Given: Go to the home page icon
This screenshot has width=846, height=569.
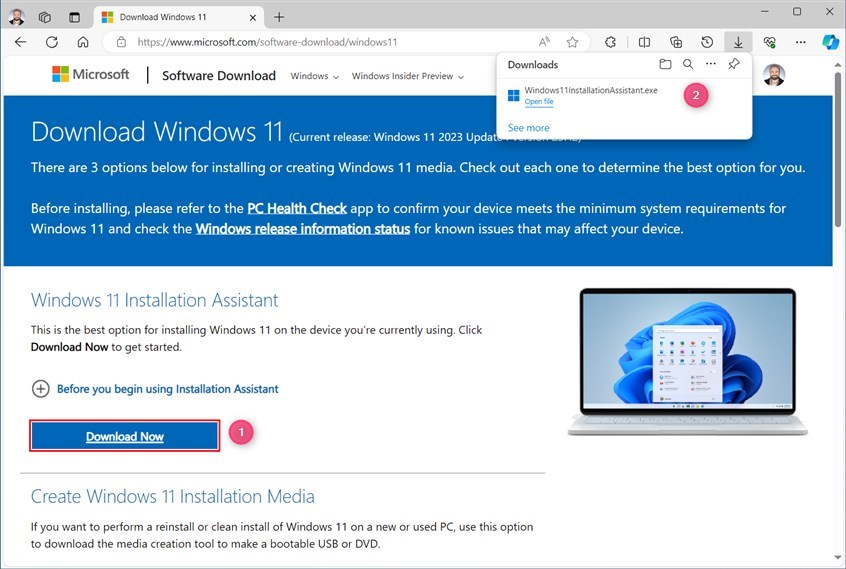Looking at the screenshot, I should (x=83, y=42).
